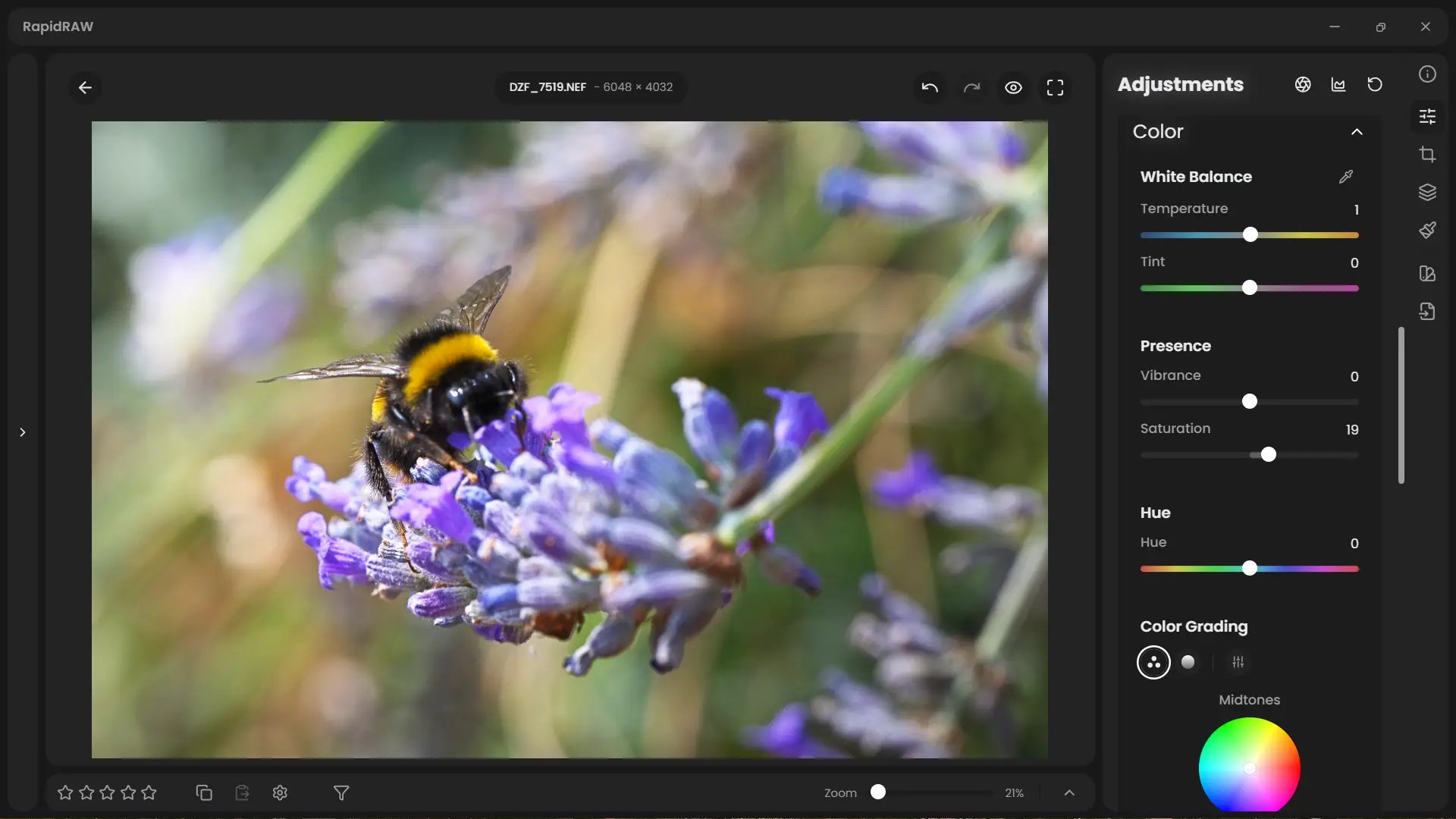Adjust the Tint slider

click(x=1250, y=288)
